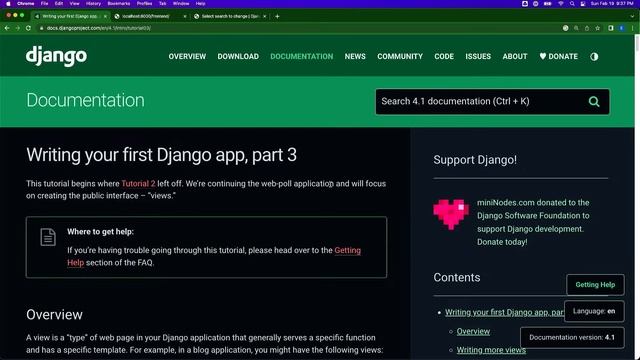
Task: Click the heart icon next to Donate
Action: (x=542, y=56)
